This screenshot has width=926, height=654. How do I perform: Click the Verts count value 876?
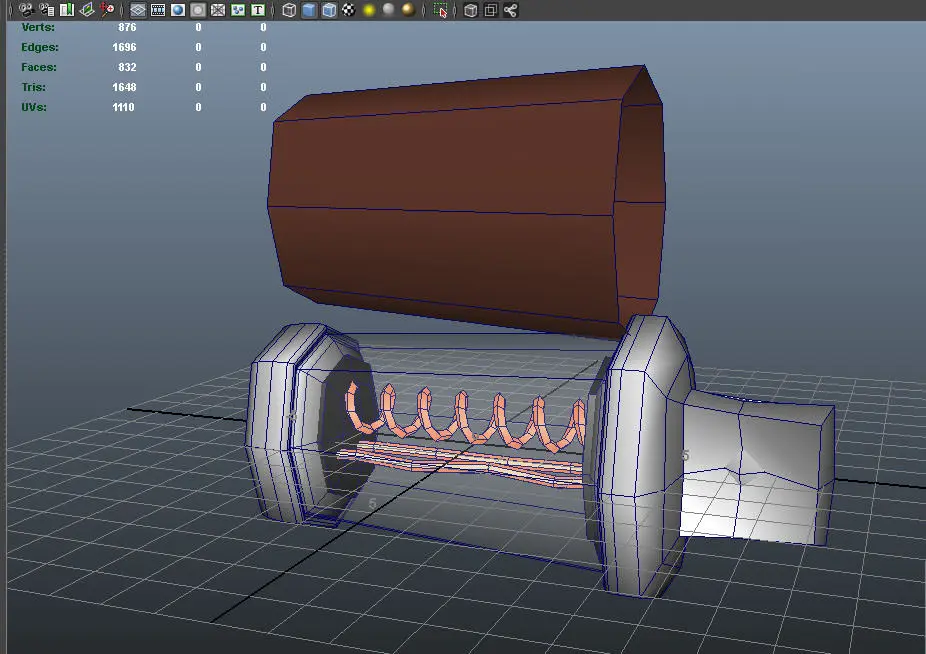point(127,27)
